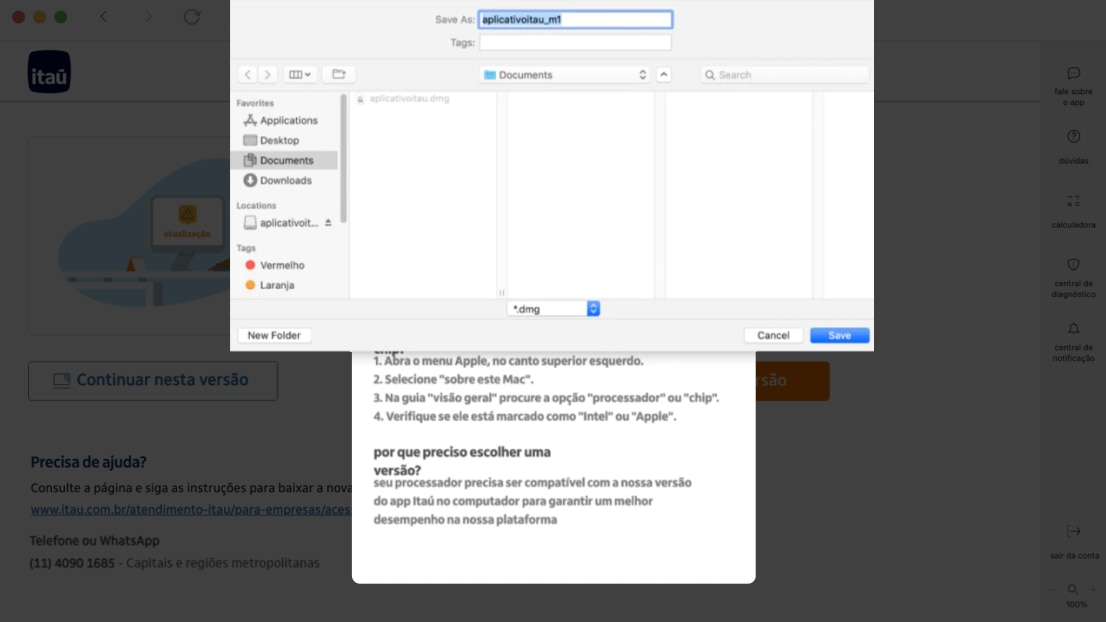Click the phone number (11) 4090 1685
The width and height of the screenshot is (1106, 622).
(x=72, y=563)
